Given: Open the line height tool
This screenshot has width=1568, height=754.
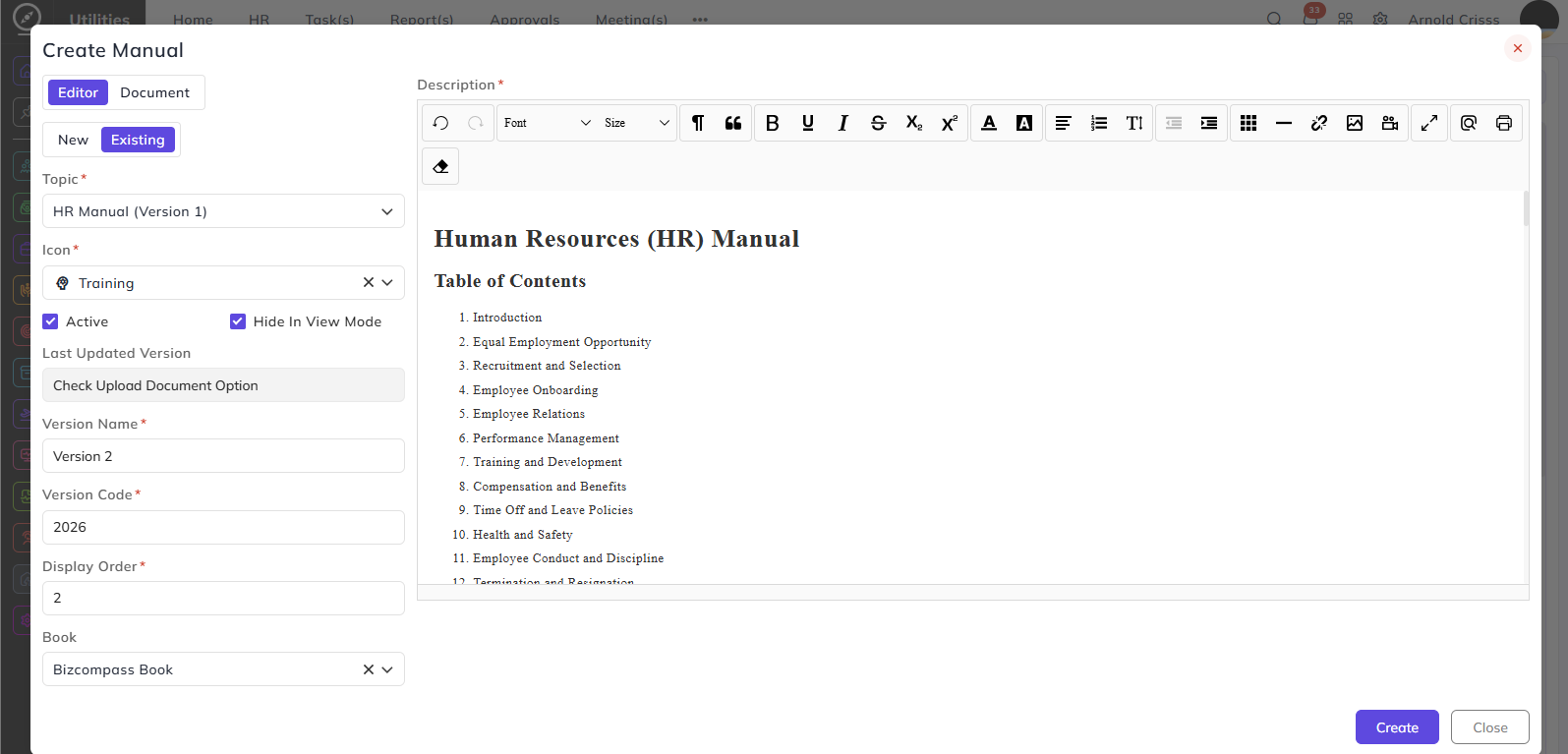Looking at the screenshot, I should [x=1134, y=123].
